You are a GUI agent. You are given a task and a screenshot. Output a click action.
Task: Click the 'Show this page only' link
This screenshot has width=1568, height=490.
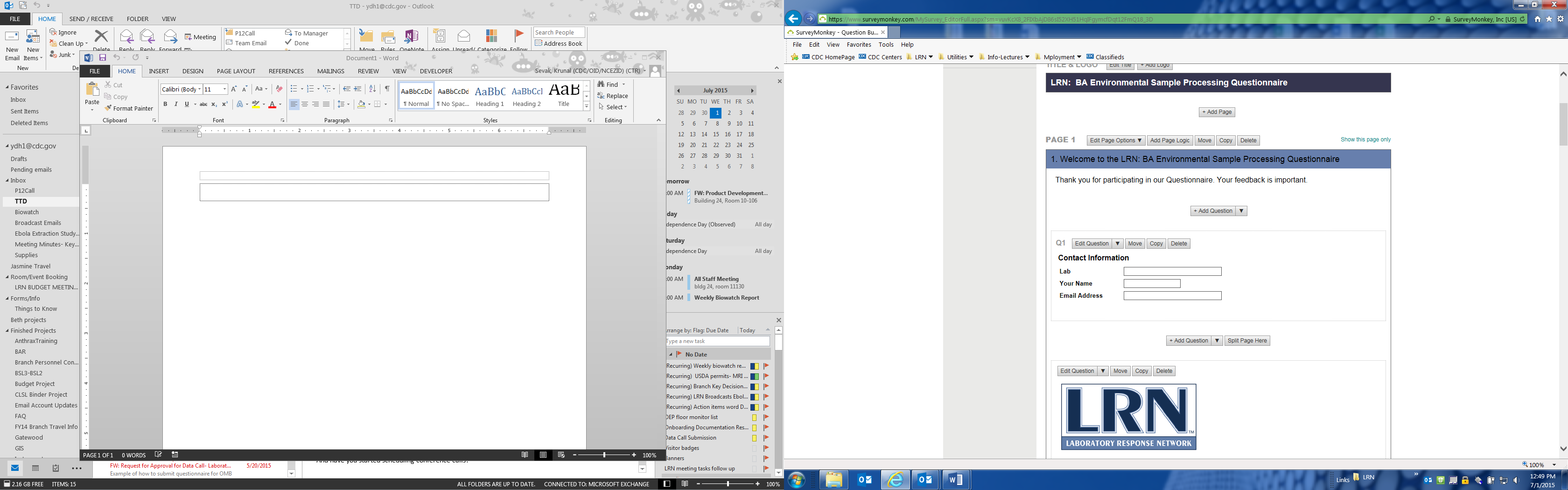click(x=1365, y=140)
